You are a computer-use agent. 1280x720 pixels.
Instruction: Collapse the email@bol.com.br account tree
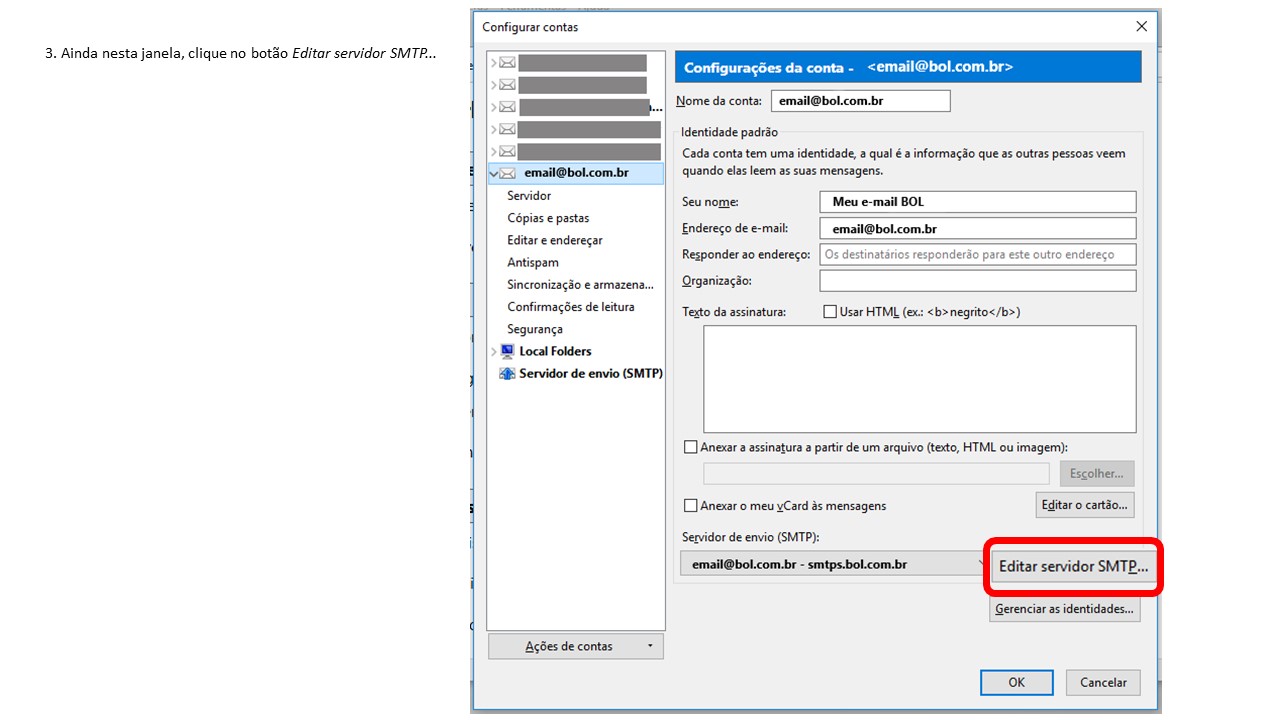[494, 173]
